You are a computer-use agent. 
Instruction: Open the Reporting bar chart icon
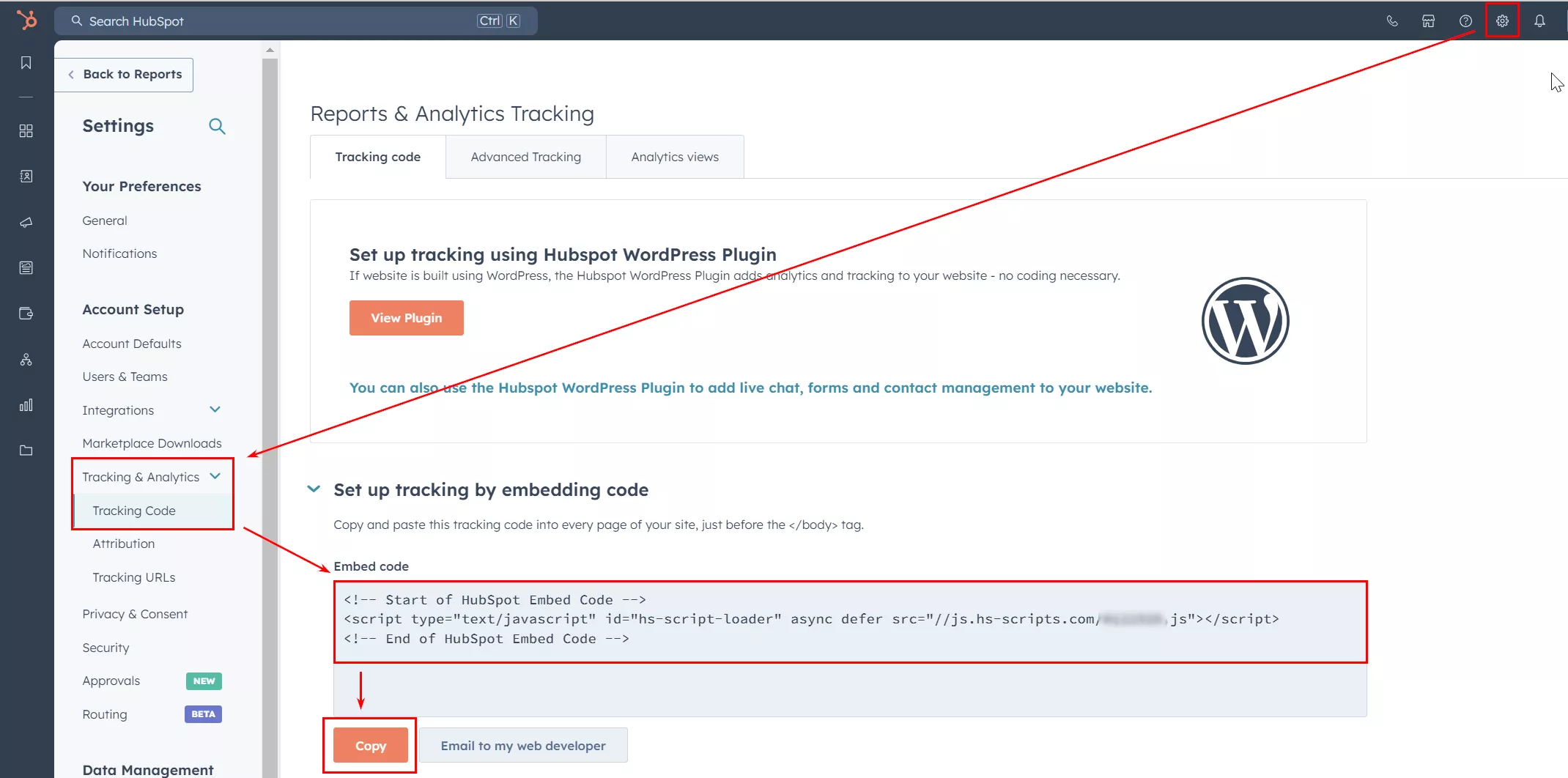pos(26,405)
